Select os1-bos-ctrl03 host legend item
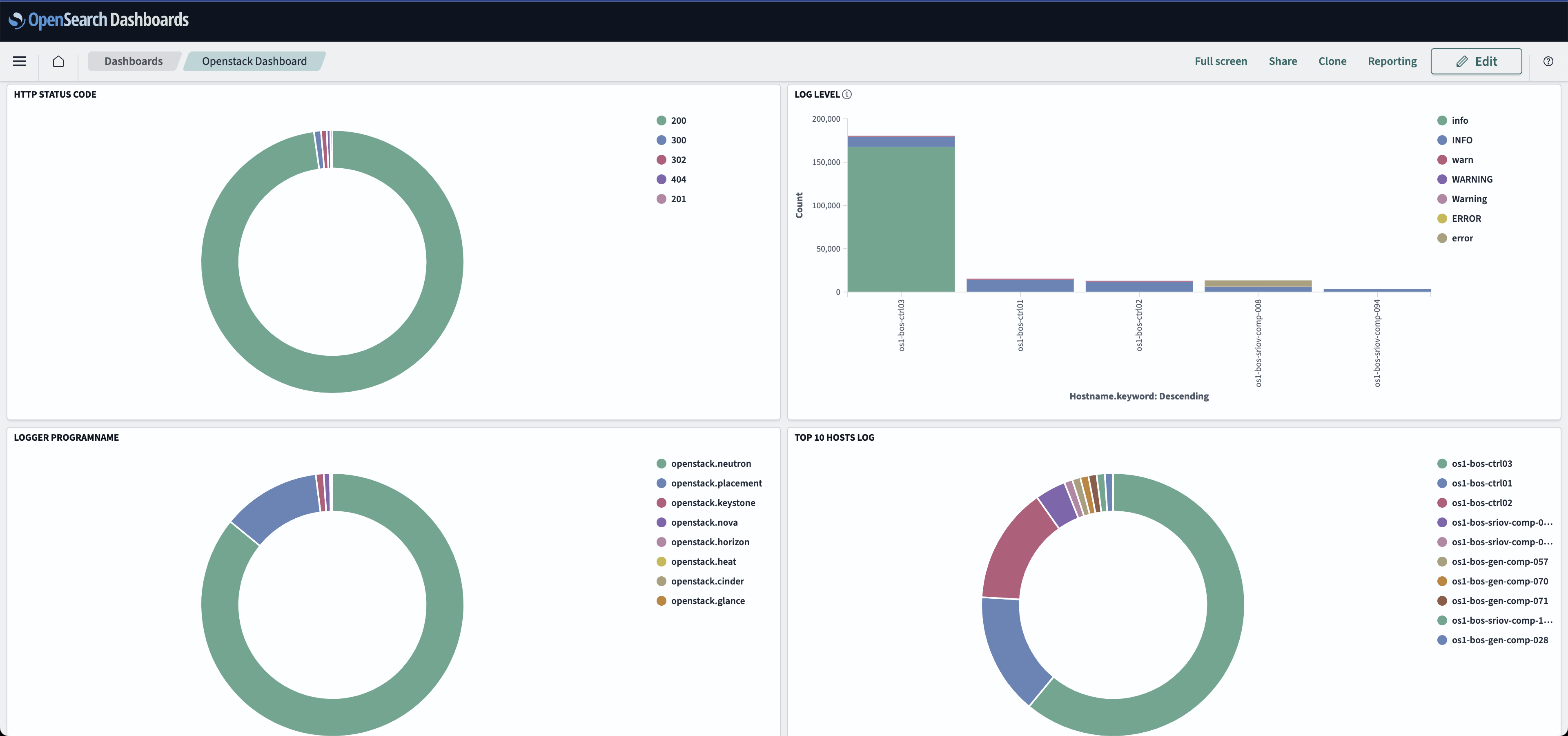Viewport: 1568px width, 736px height. [1474, 463]
